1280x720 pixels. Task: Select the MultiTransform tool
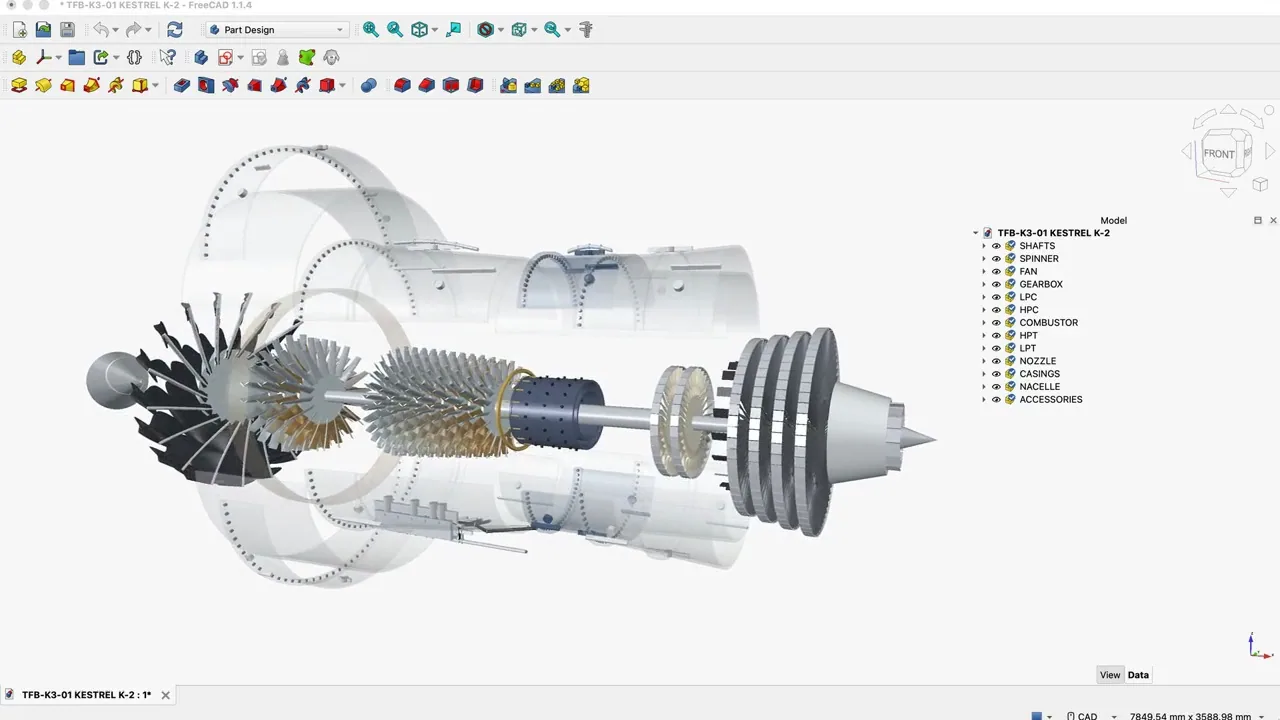[x=581, y=86]
